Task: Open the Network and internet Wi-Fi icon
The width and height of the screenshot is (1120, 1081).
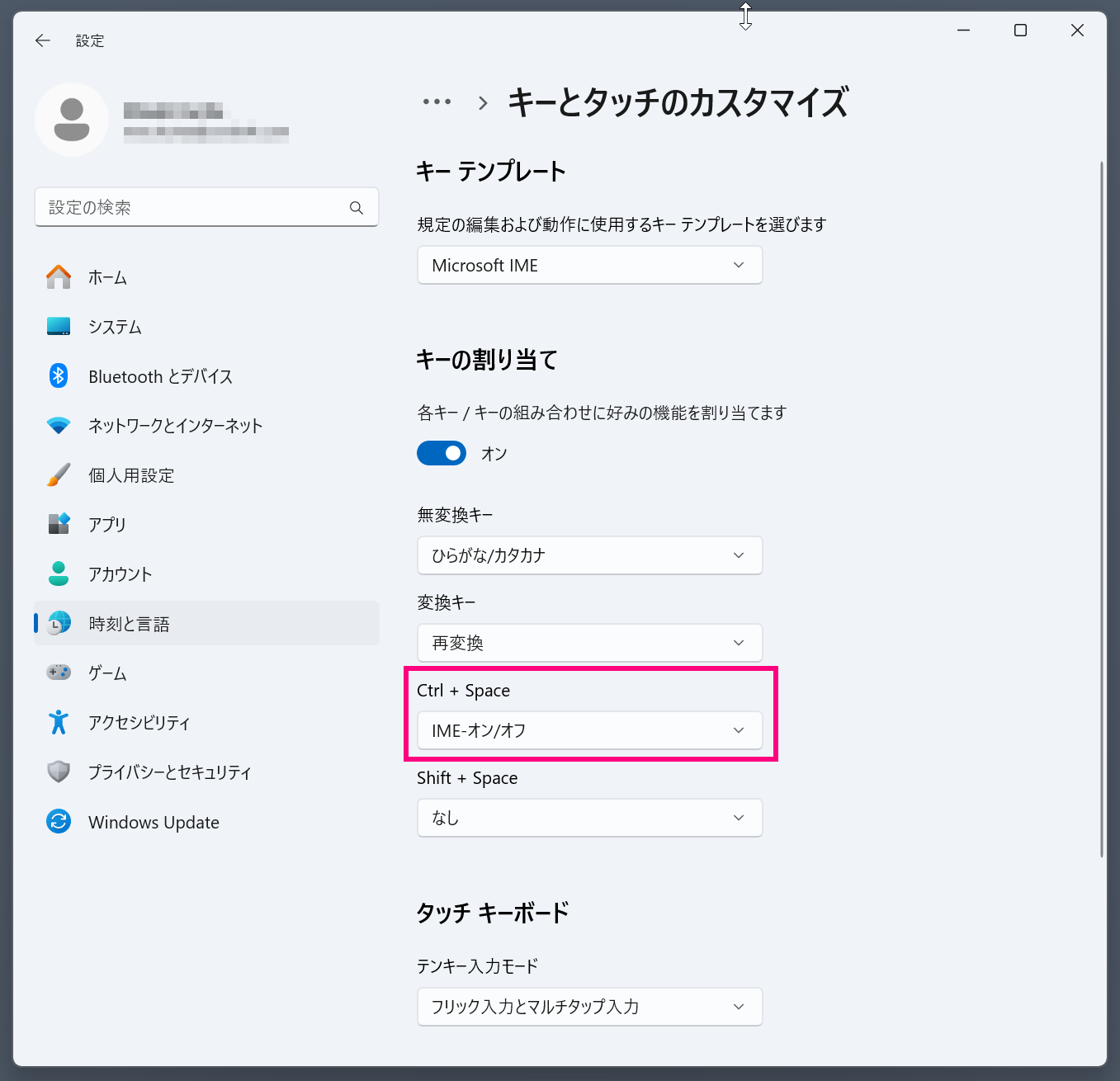Action: coord(59,426)
